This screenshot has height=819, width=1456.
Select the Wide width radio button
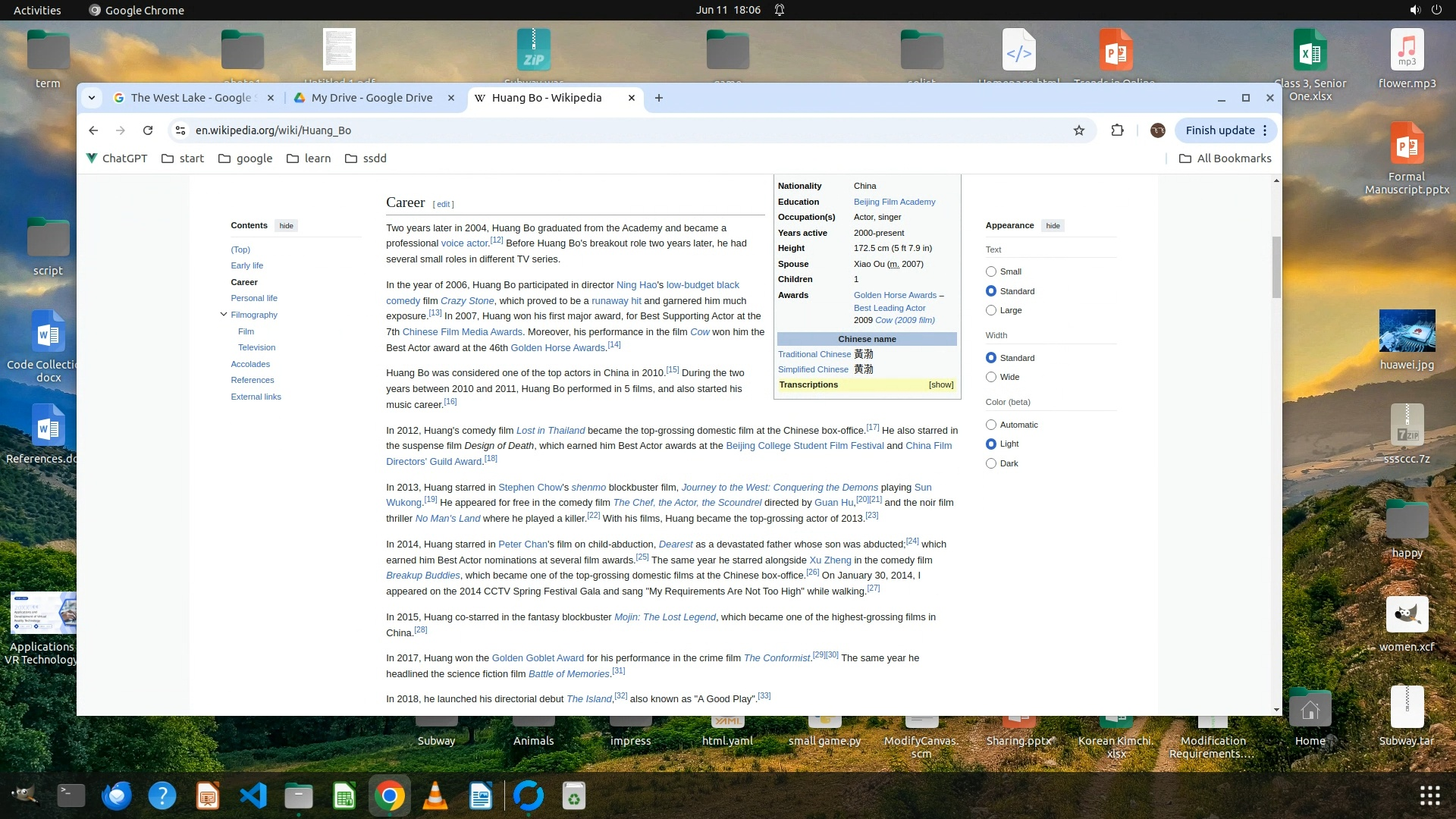tap(991, 377)
